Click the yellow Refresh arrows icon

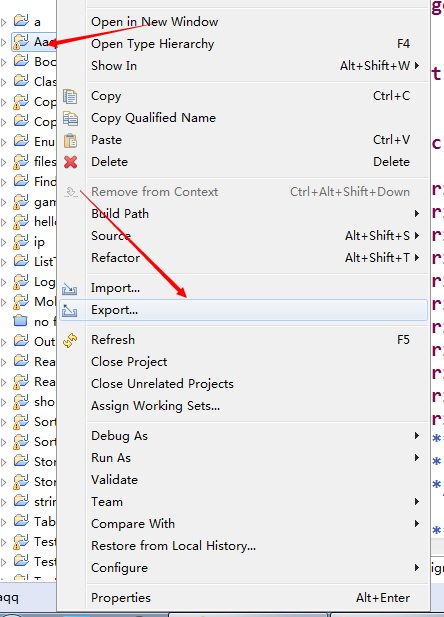point(70,340)
